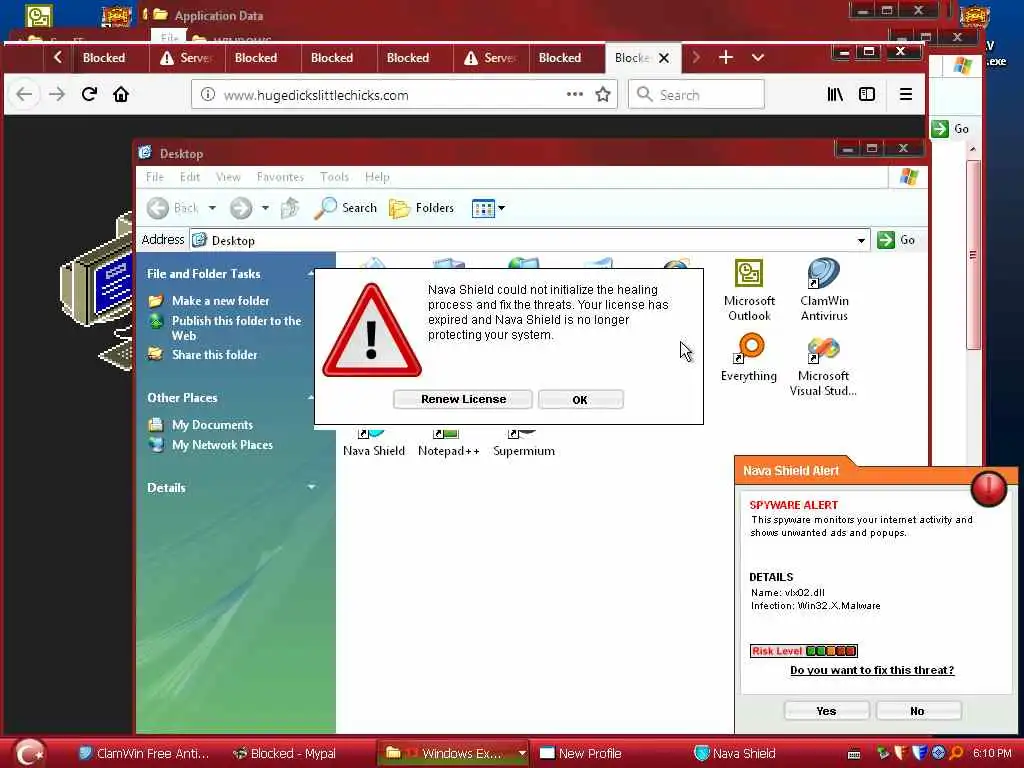Open My Documents from Other Places
1024x768 pixels.
coord(212,424)
